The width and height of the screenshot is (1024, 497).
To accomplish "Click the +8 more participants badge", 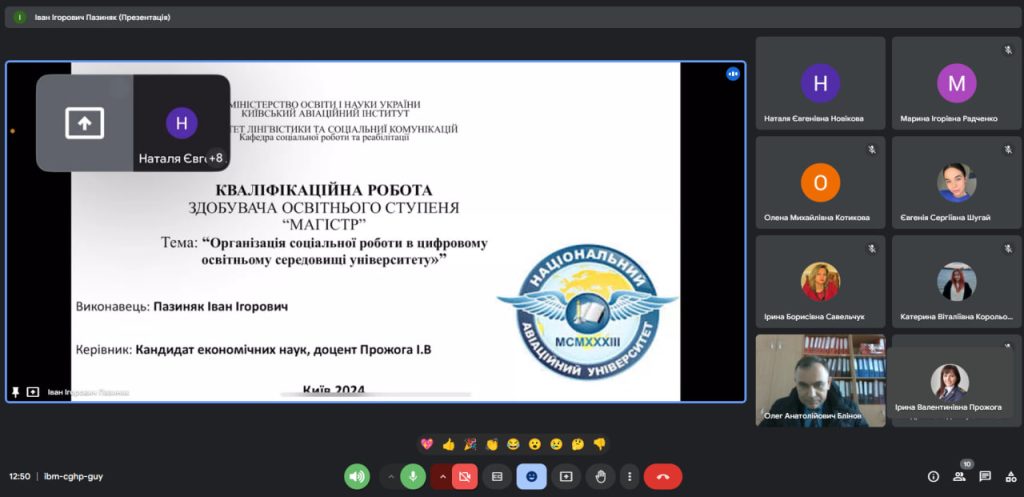I will click(x=215, y=157).
